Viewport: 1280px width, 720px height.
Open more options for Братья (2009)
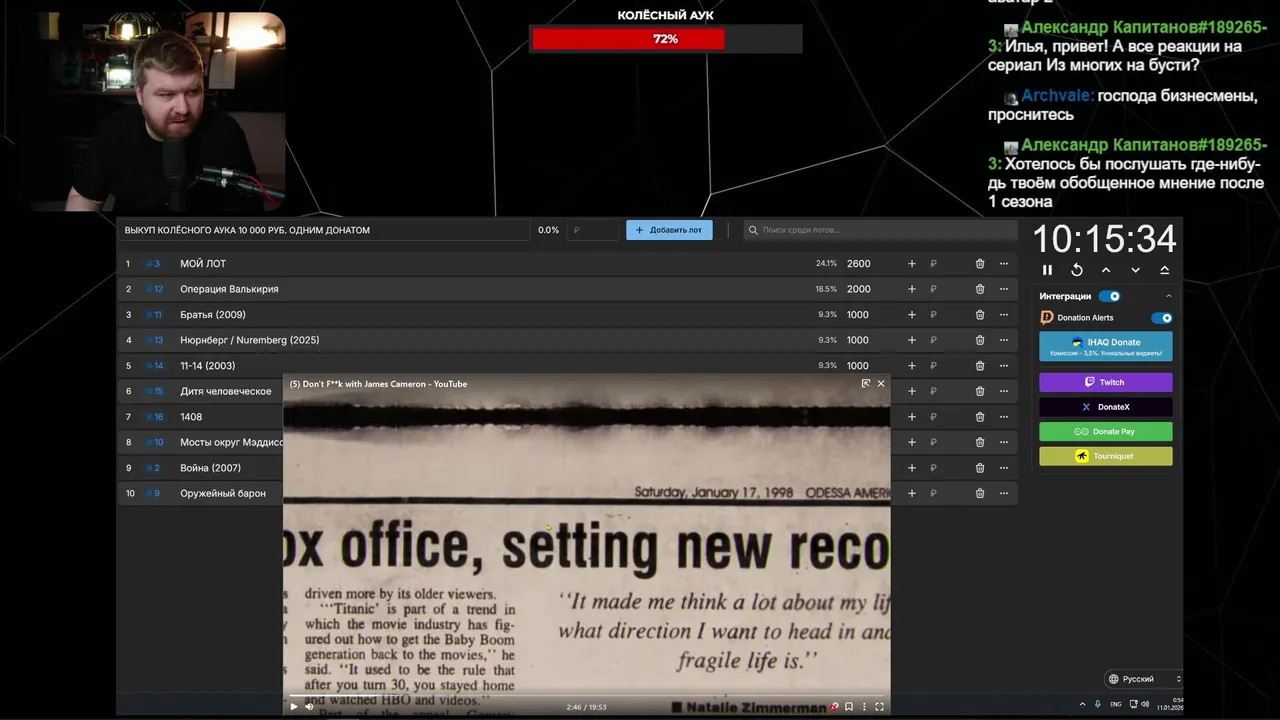coord(1004,315)
